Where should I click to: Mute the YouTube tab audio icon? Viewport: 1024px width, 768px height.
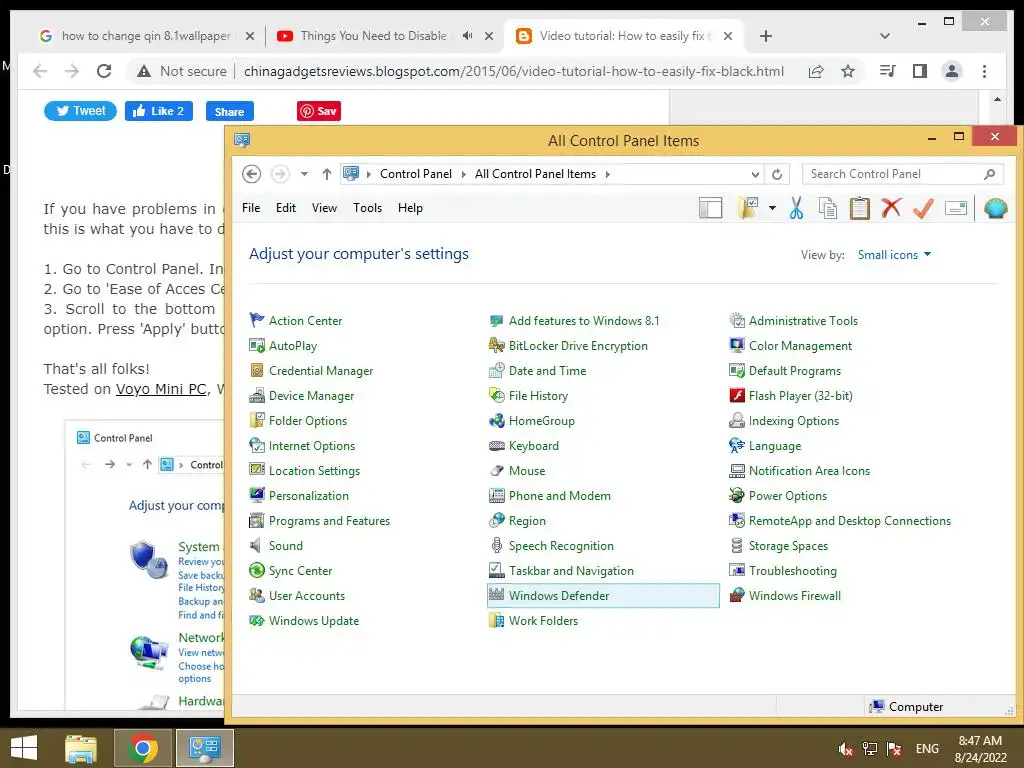click(x=468, y=36)
